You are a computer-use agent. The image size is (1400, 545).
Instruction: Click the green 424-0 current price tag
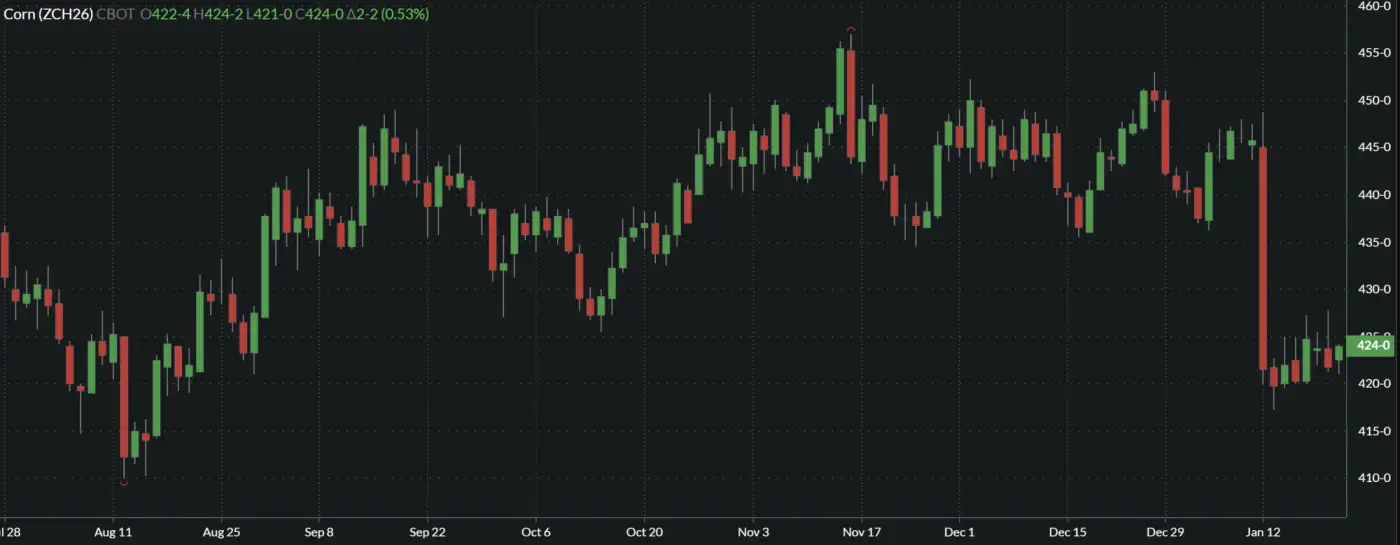tap(1372, 345)
